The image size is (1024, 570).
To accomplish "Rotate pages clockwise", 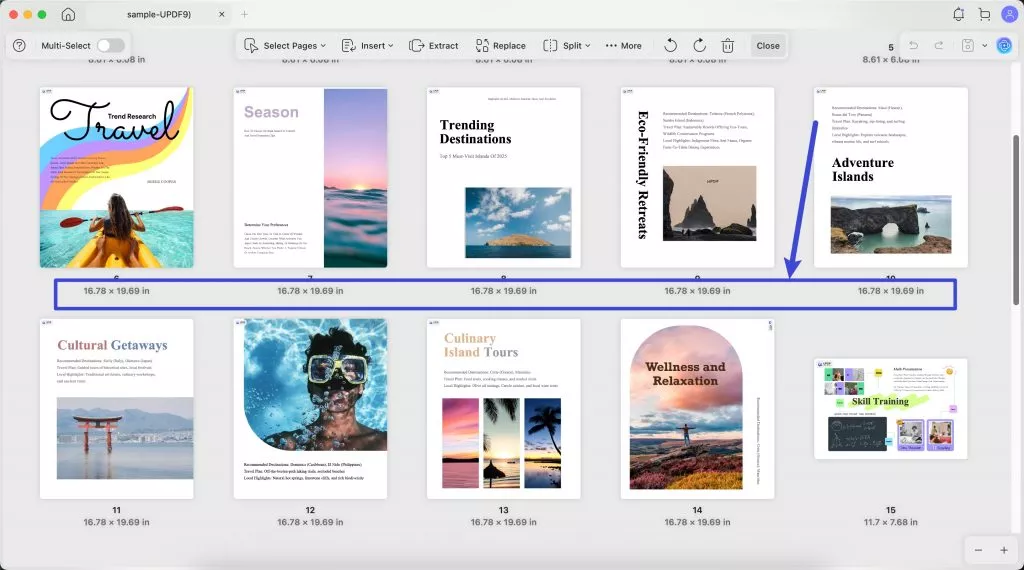I will (699, 46).
